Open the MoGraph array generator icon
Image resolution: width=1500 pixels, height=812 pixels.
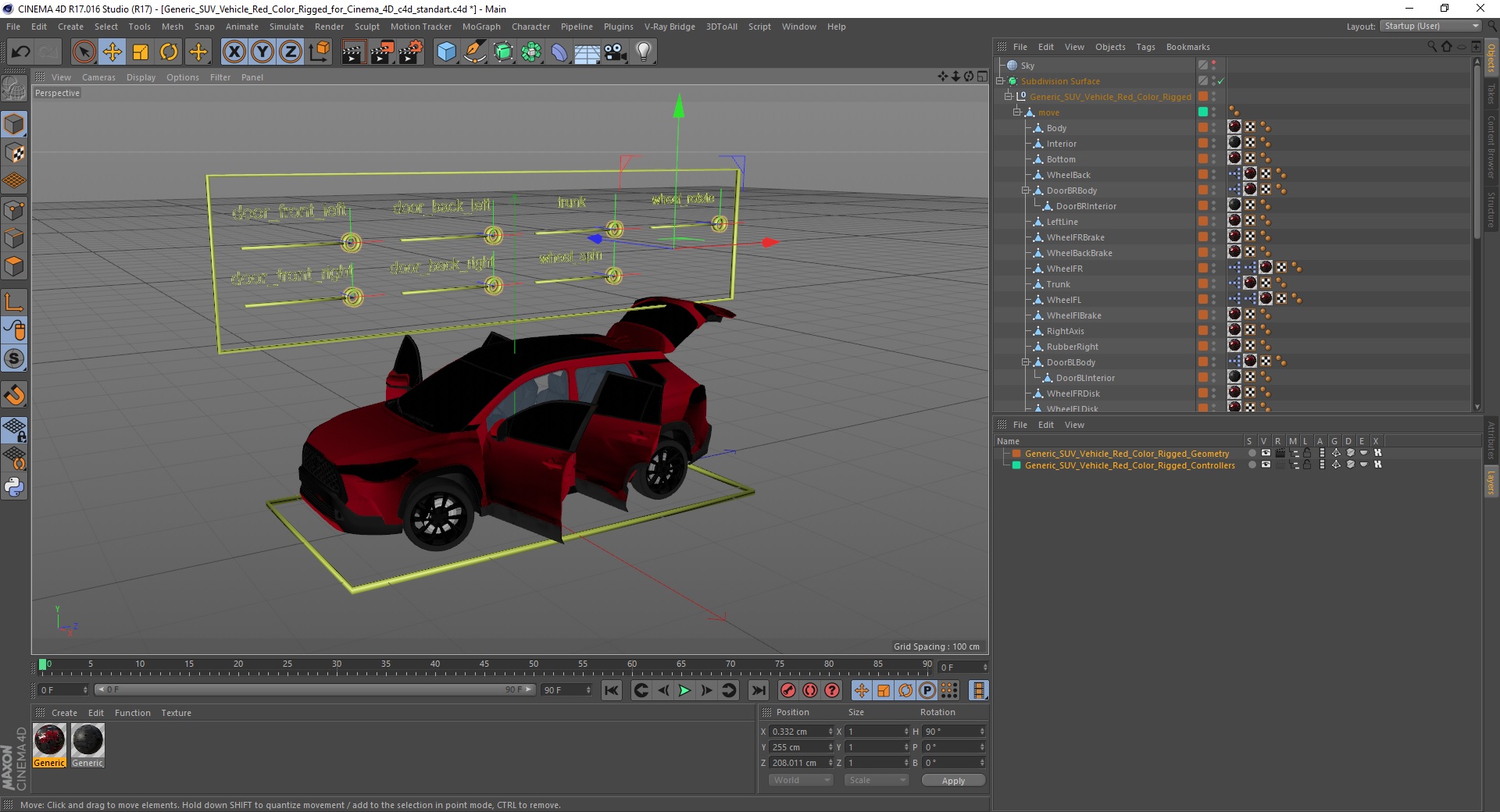click(531, 52)
